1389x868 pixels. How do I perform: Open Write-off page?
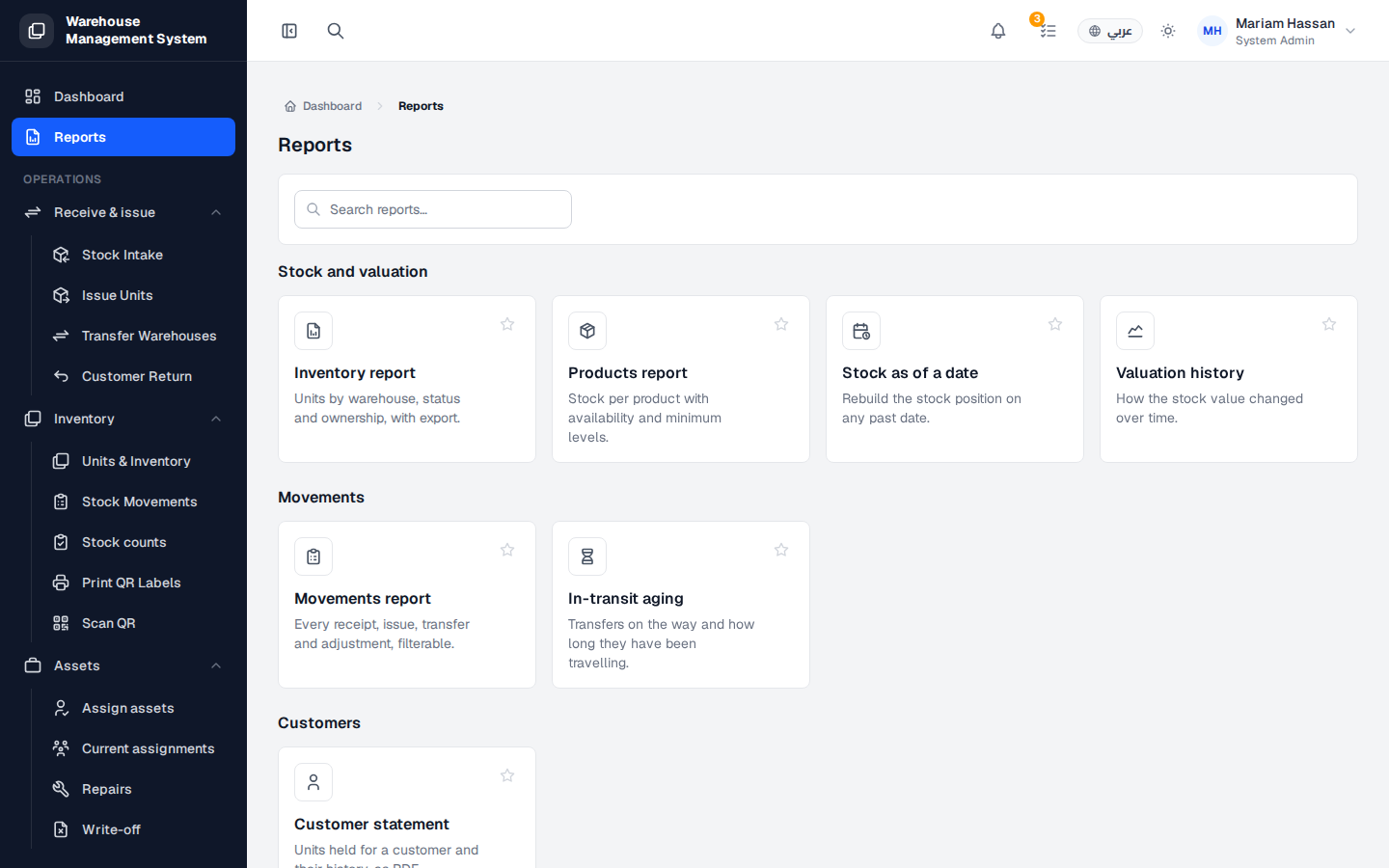137,829
